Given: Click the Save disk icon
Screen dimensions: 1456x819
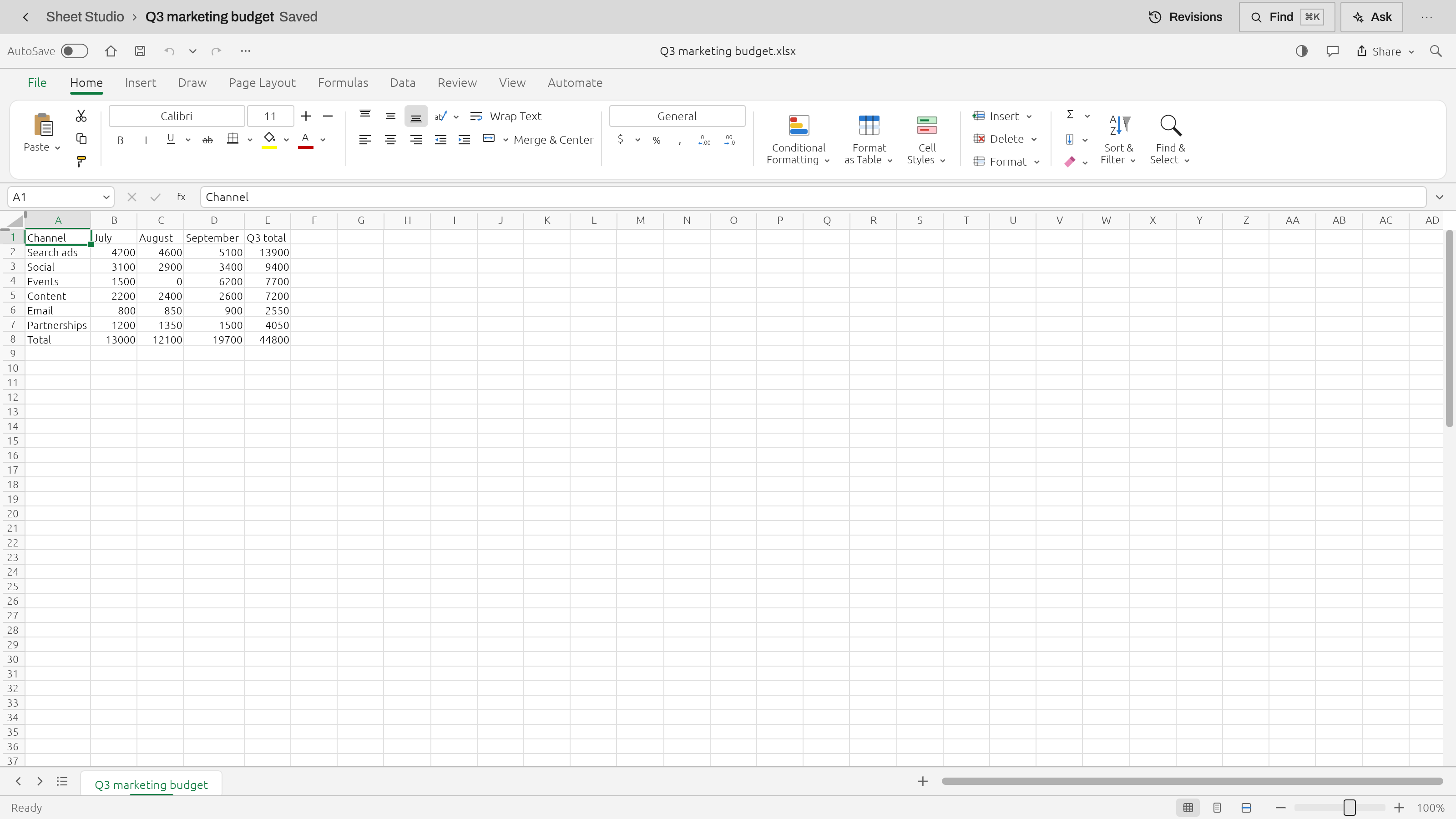Looking at the screenshot, I should (140, 51).
